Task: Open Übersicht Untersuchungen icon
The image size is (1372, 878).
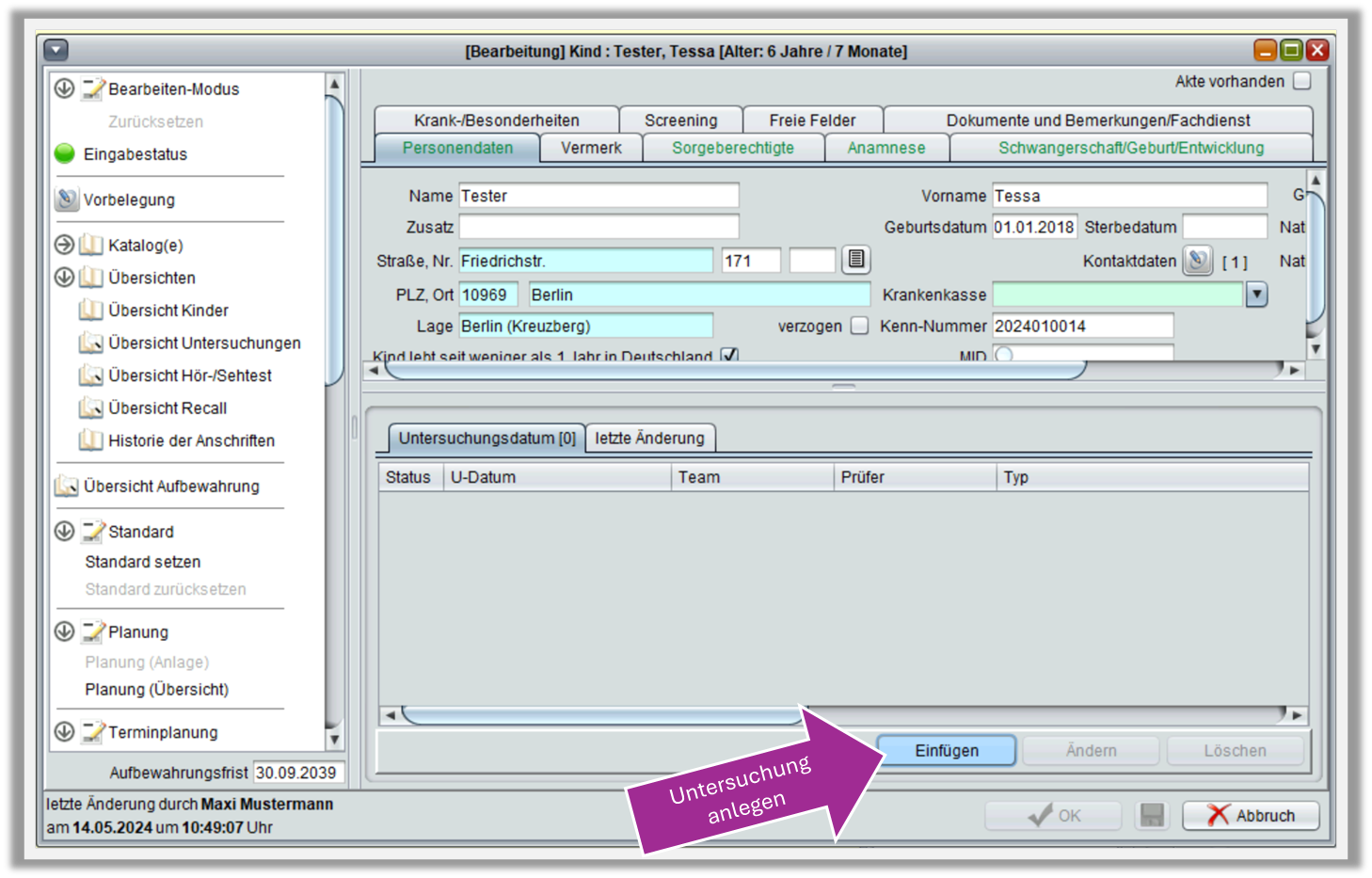Action: coord(90,343)
